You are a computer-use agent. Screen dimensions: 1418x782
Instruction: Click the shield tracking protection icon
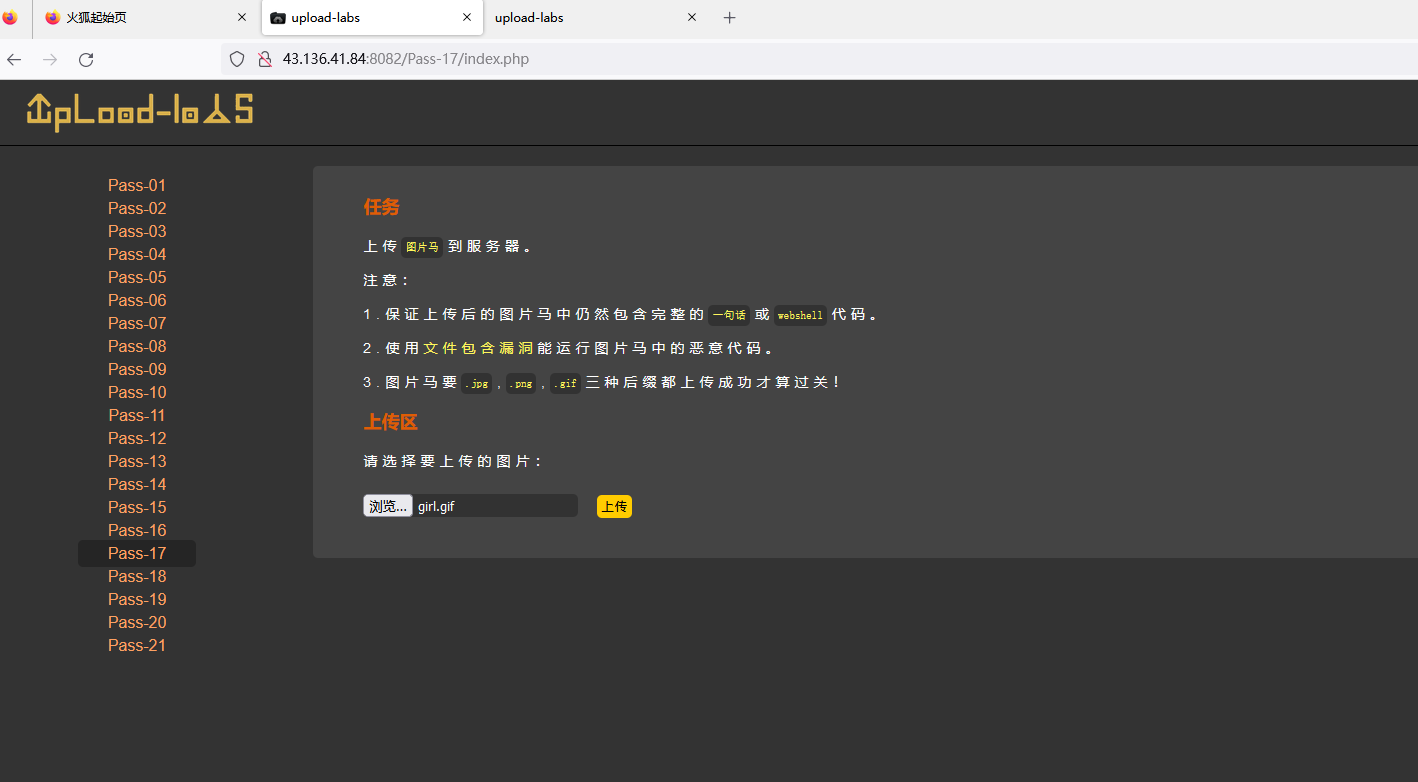pos(237,59)
